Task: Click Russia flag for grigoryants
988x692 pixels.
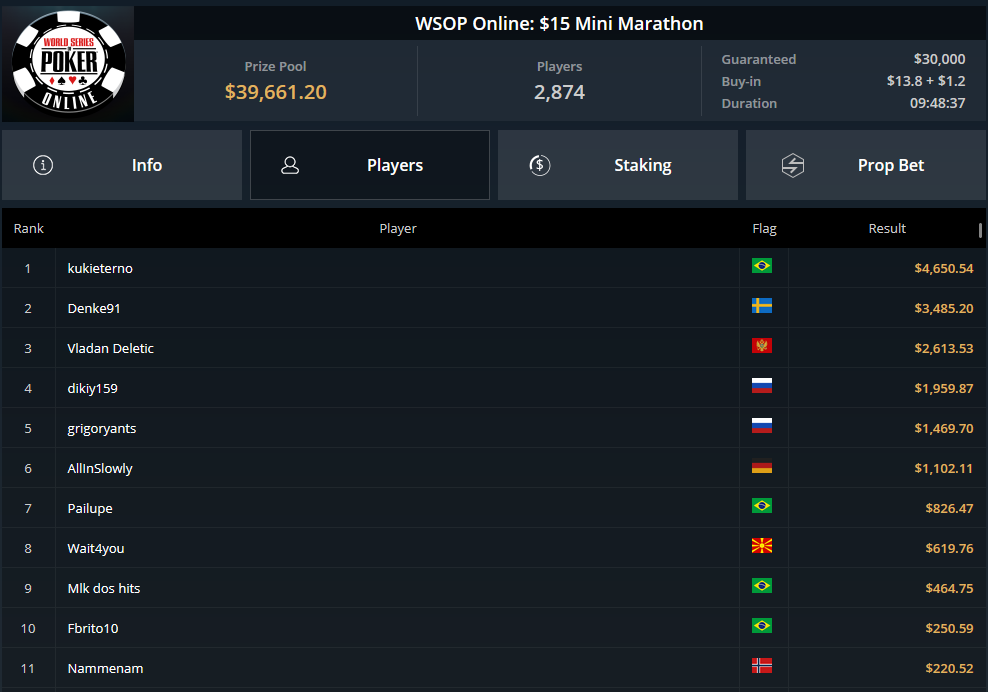Action: pyautogui.click(x=762, y=425)
